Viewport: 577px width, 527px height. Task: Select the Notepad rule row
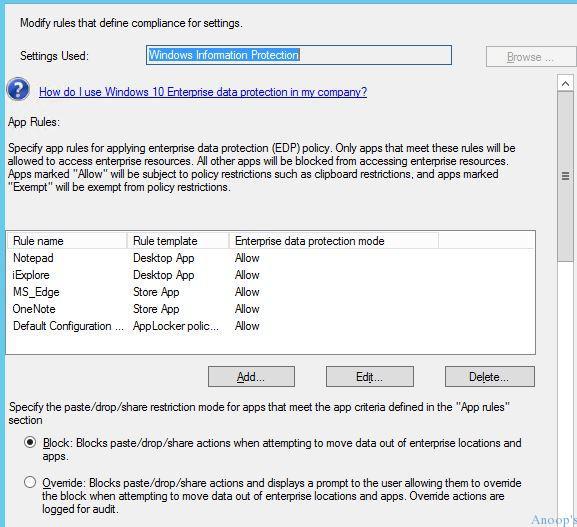270,258
